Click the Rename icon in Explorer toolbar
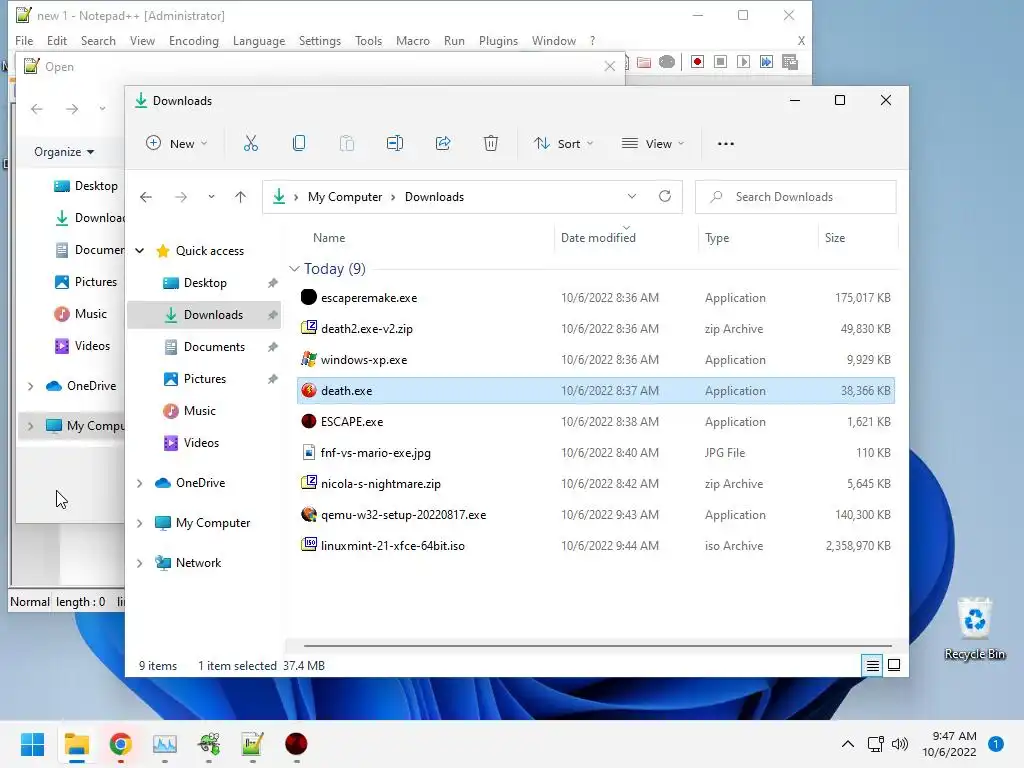Screen dimensions: 1024x768 (395, 144)
